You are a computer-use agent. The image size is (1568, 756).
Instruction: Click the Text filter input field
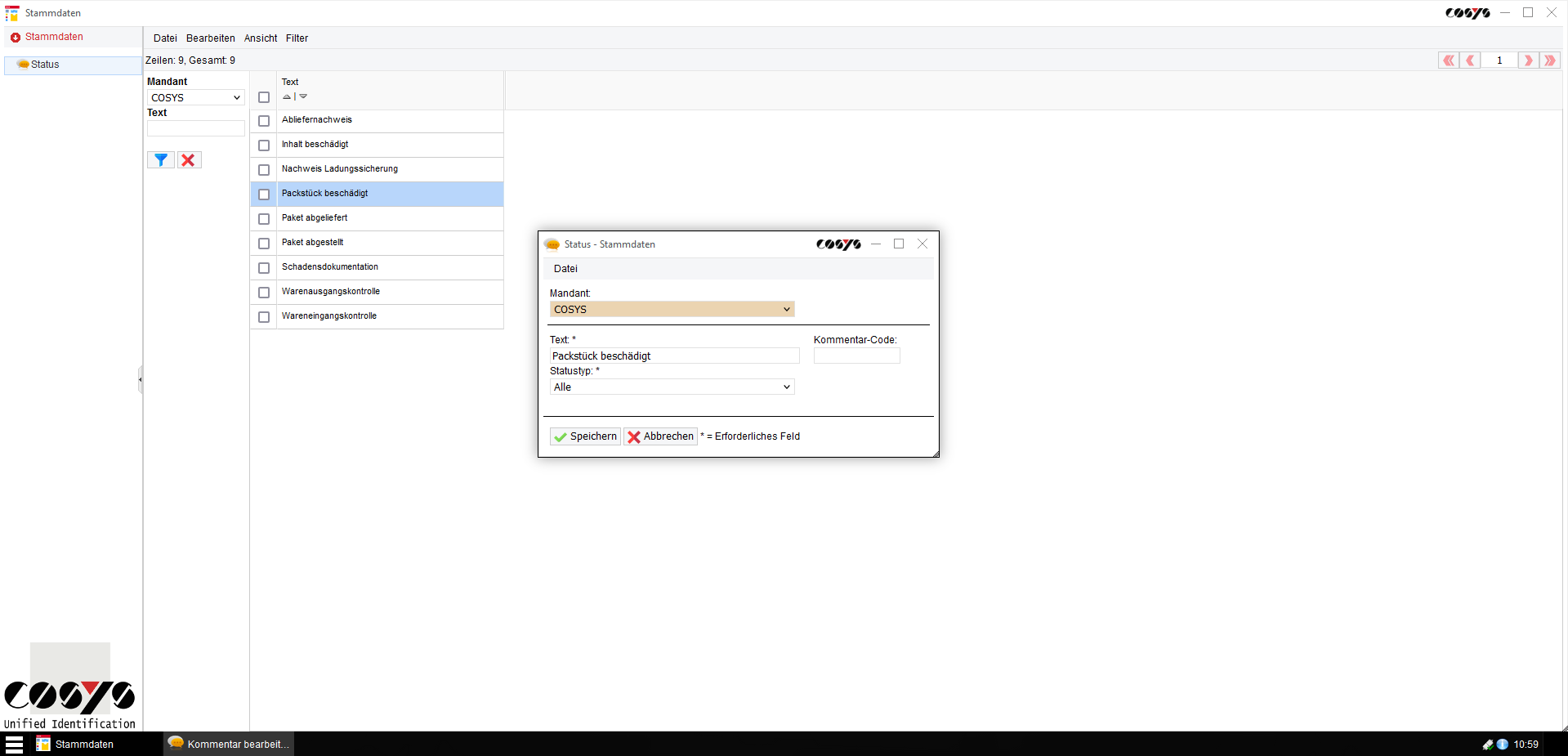196,128
